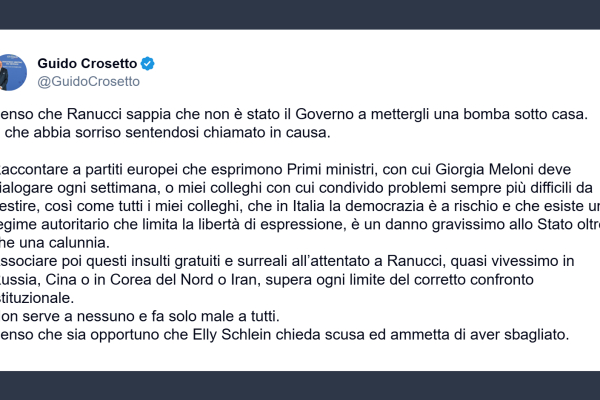
Task: Click the blue verified badge icon
Action: coord(147,64)
